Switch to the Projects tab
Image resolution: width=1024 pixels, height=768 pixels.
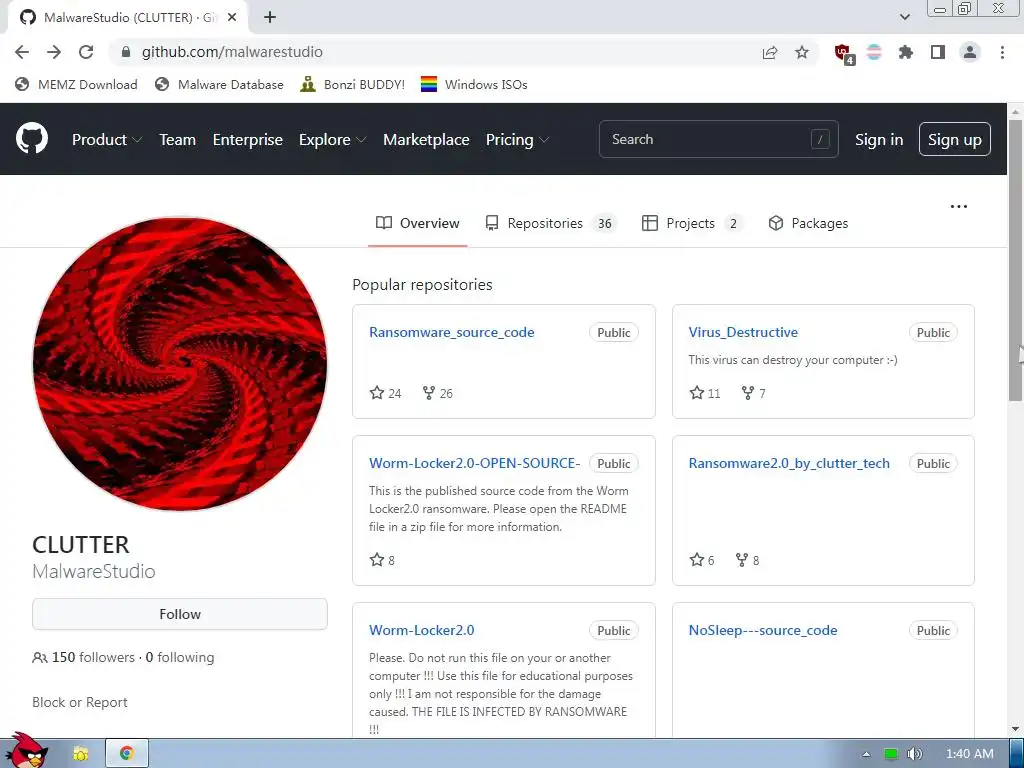coord(692,223)
